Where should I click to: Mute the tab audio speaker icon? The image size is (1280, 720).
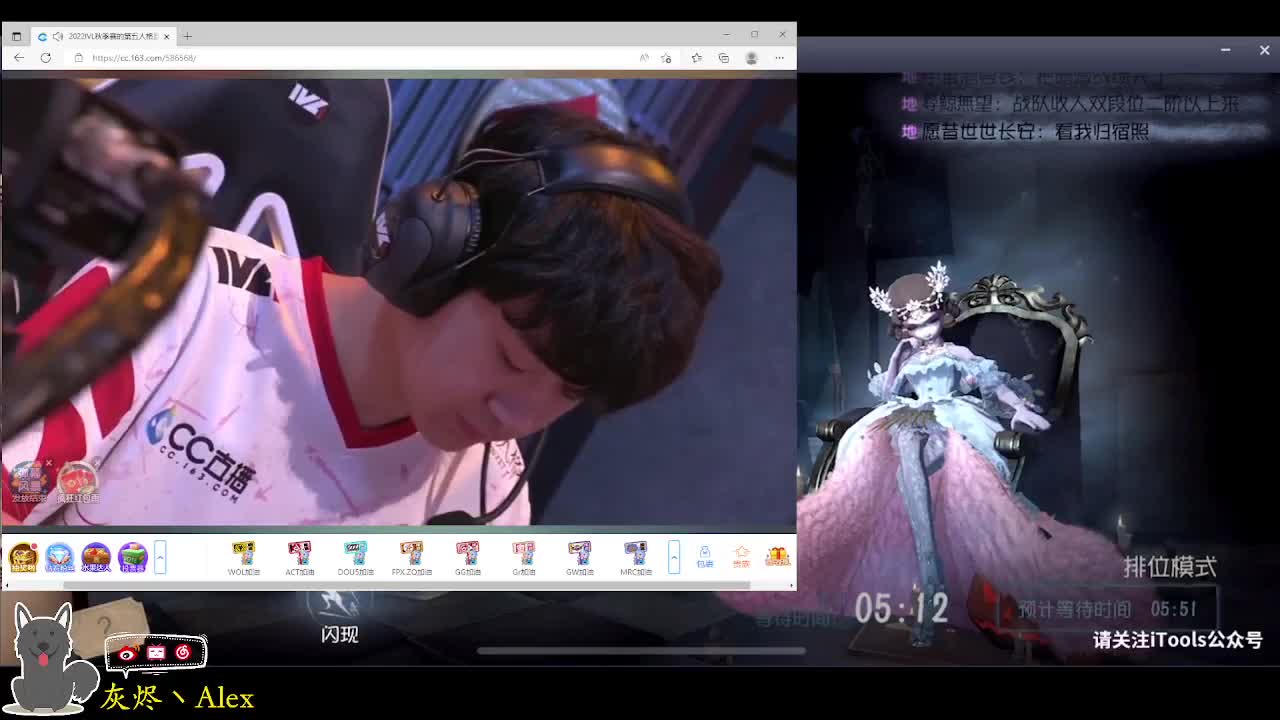(x=57, y=36)
